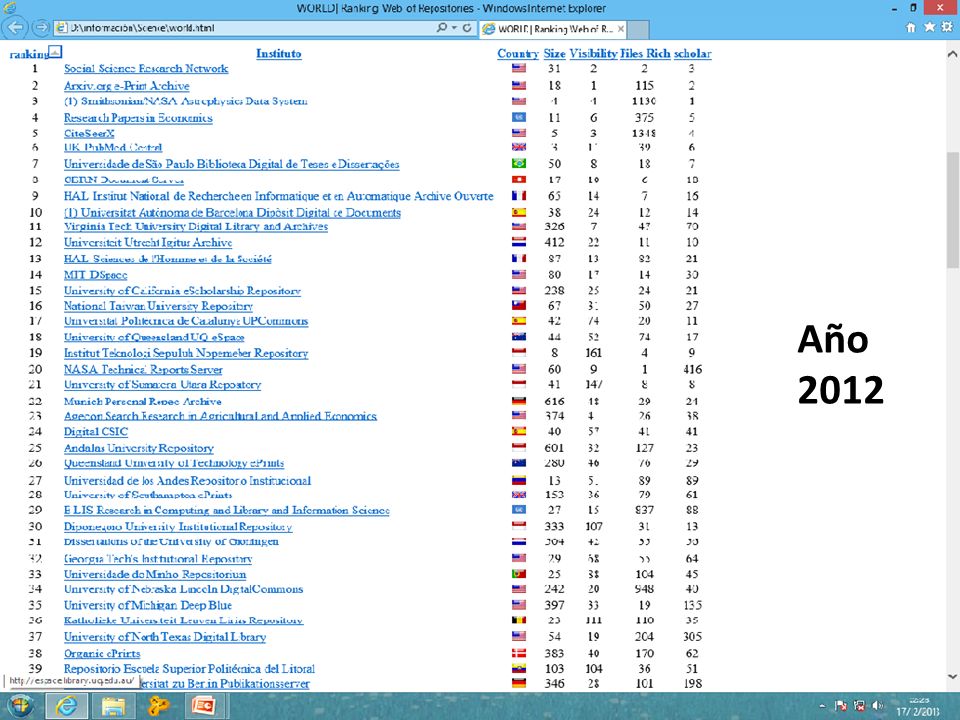Click United States flag for Social Science Research Network
Screen dimensions: 960x720
click(x=519, y=69)
